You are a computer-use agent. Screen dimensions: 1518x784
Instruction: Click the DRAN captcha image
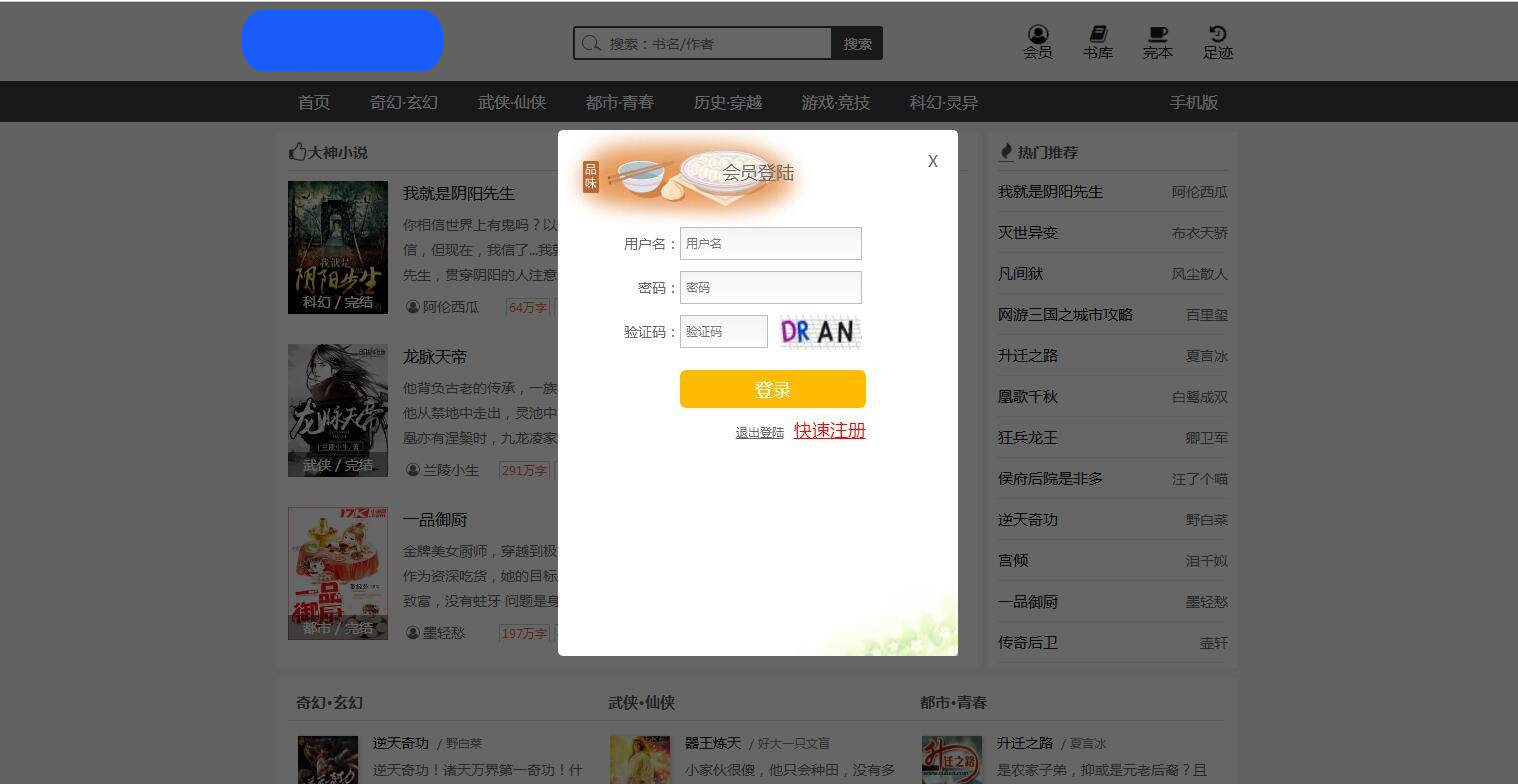(820, 331)
